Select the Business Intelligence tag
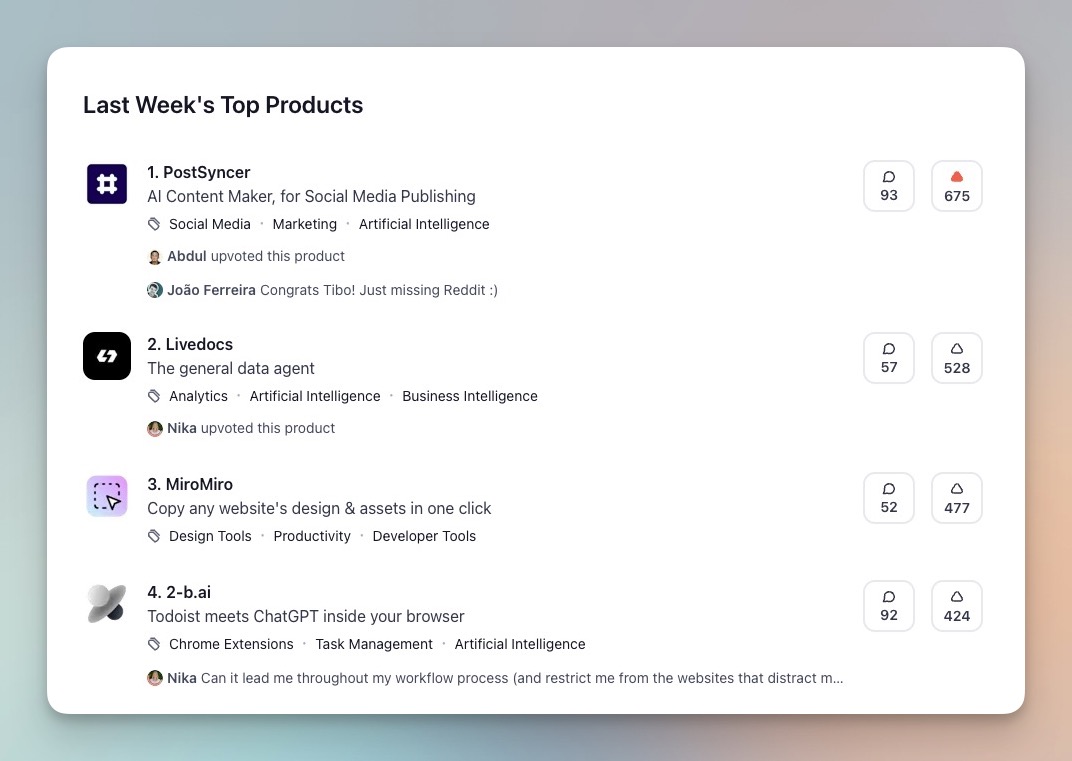This screenshot has height=761, width=1072. pos(470,396)
